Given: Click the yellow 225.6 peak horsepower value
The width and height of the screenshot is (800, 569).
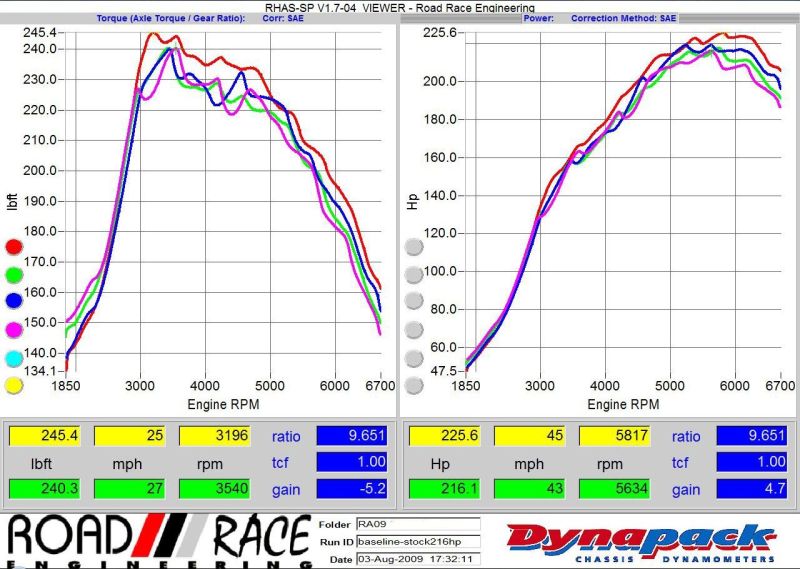Looking at the screenshot, I should (446, 436).
